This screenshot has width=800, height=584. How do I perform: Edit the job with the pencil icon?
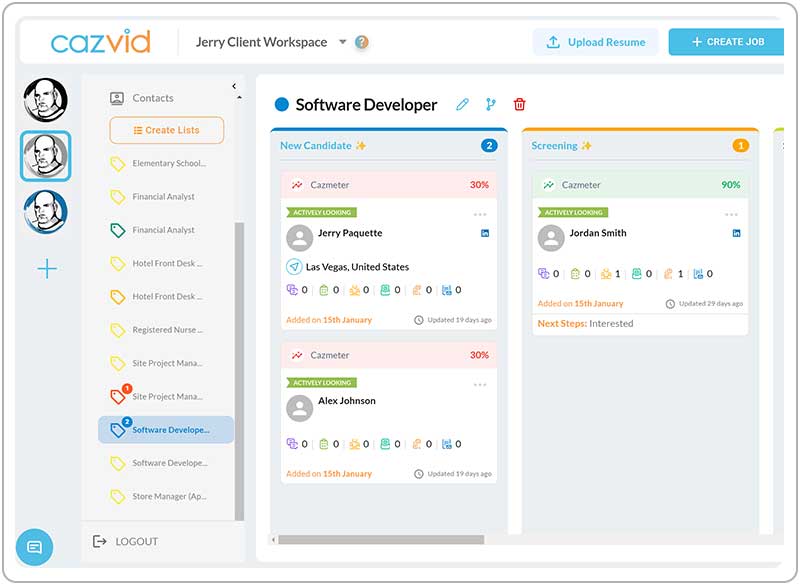pos(462,105)
